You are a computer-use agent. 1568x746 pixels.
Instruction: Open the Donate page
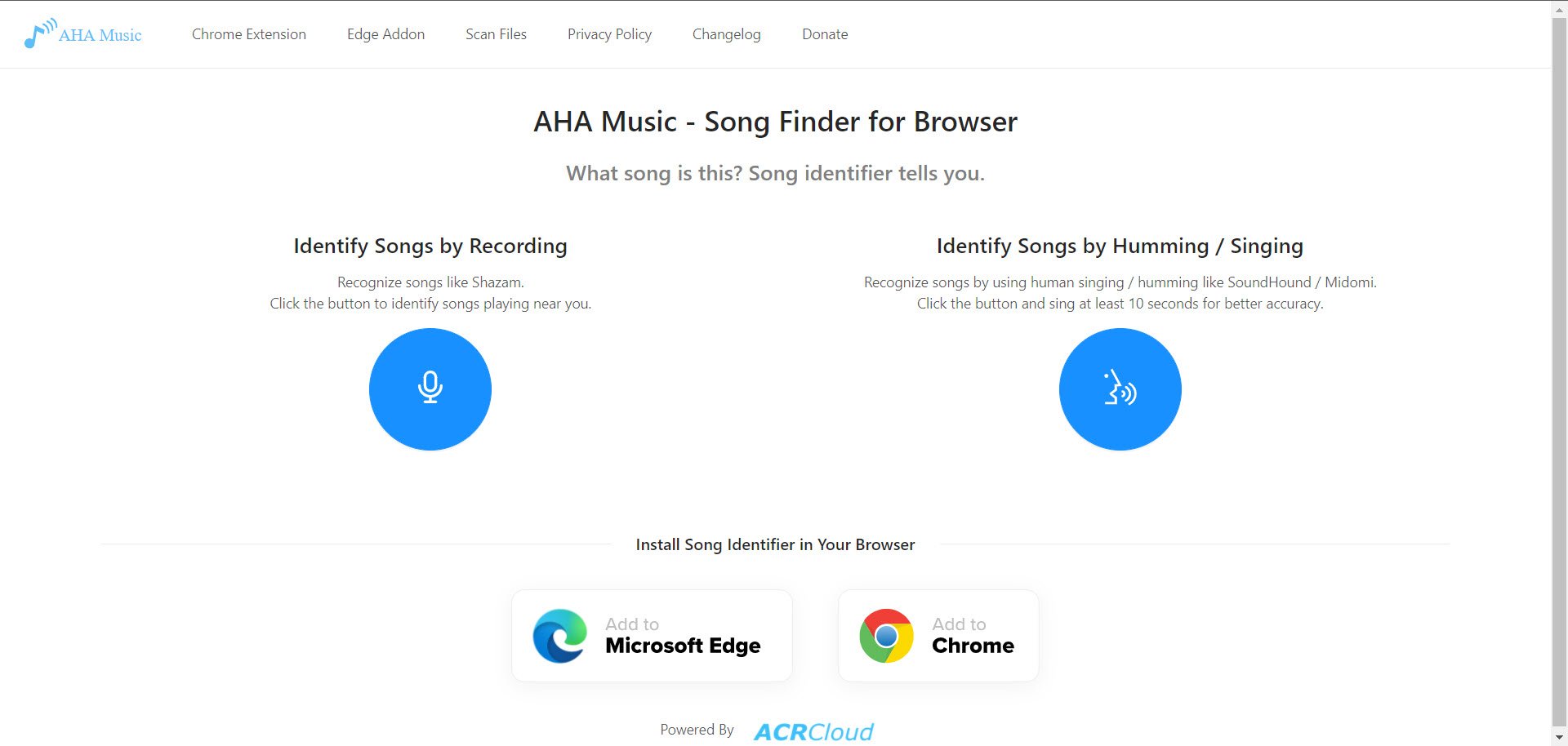(825, 33)
